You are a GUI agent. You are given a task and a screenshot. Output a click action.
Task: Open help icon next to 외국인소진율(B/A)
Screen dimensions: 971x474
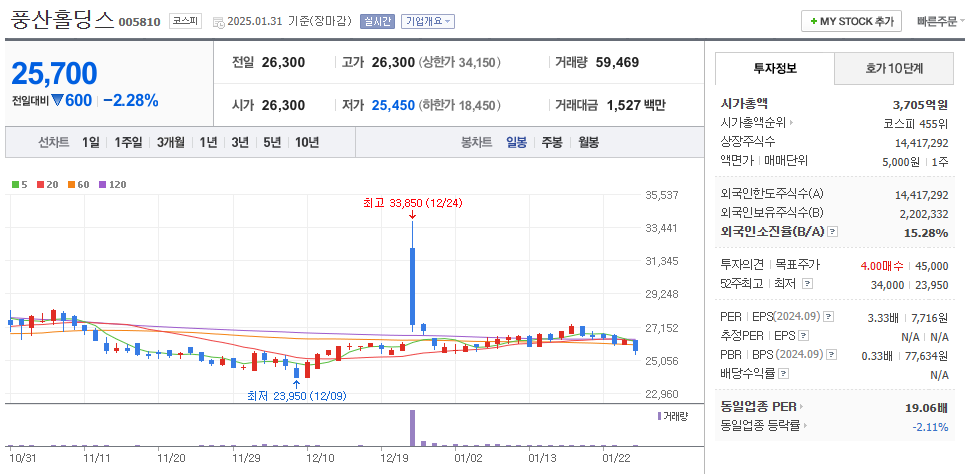point(832,232)
